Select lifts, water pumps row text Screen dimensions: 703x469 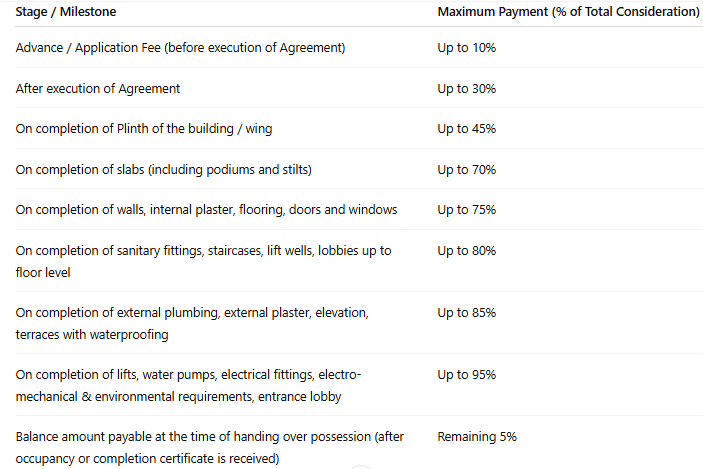[188, 386]
